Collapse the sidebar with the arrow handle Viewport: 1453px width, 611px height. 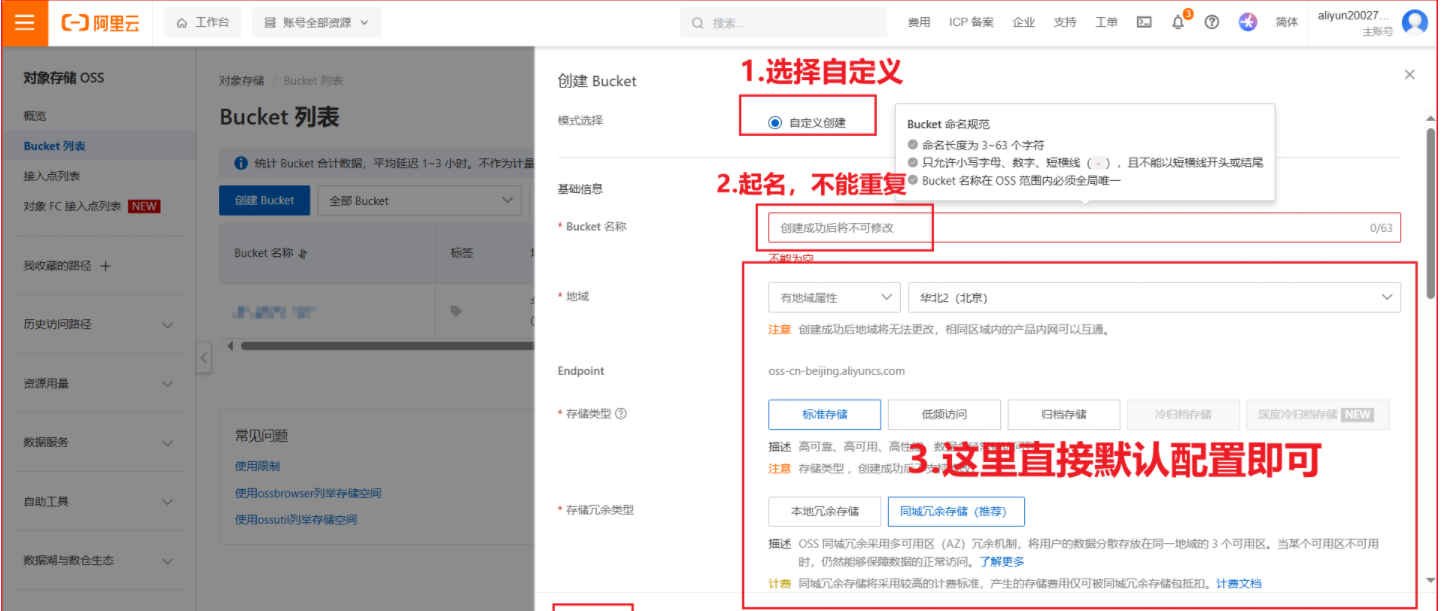(203, 357)
